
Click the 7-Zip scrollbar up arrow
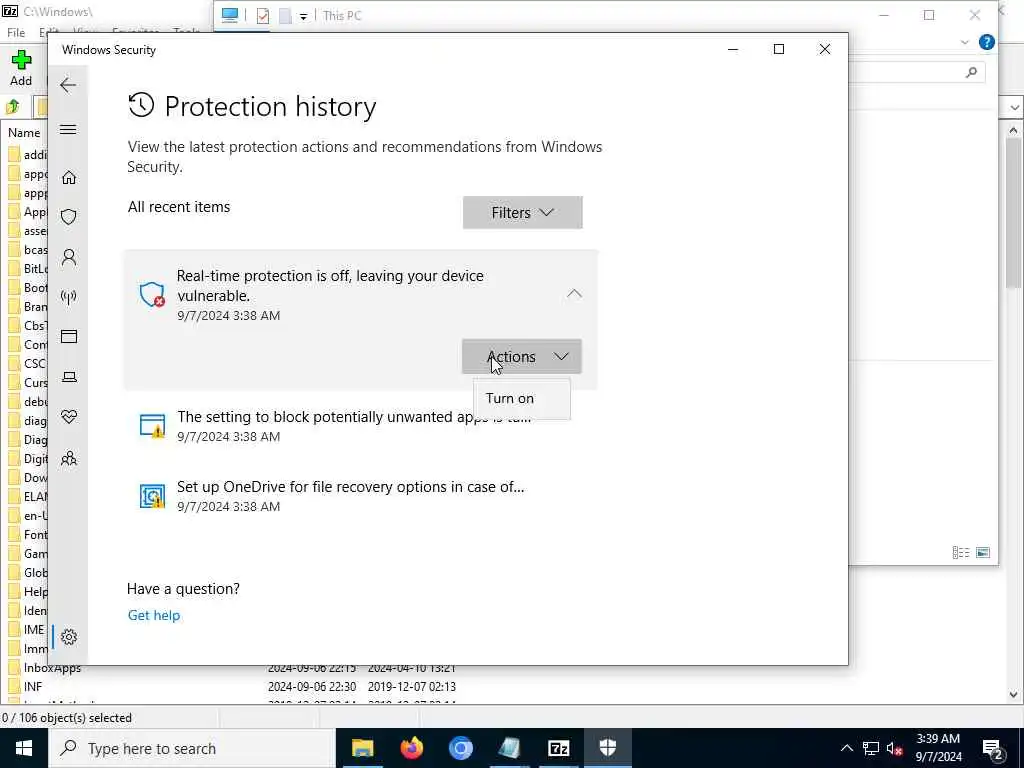[x=1013, y=130]
